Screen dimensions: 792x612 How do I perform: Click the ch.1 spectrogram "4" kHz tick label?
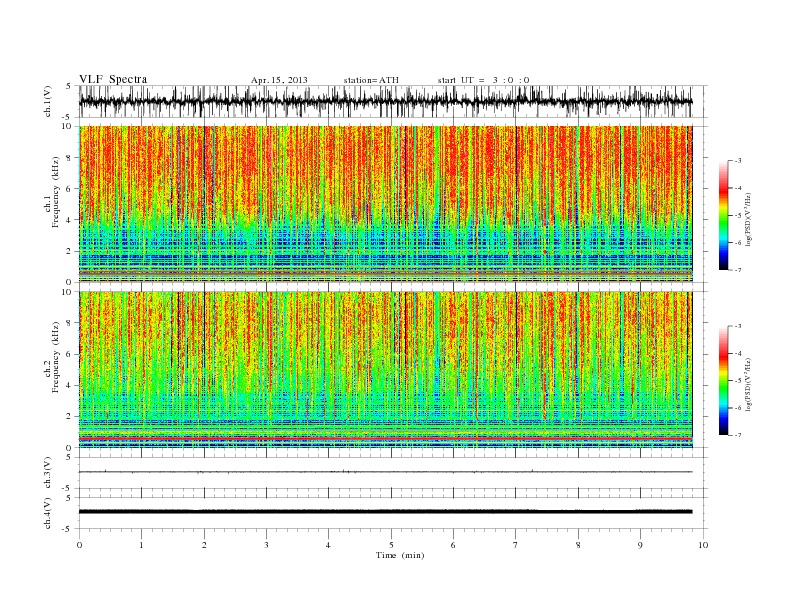[x=69, y=220]
